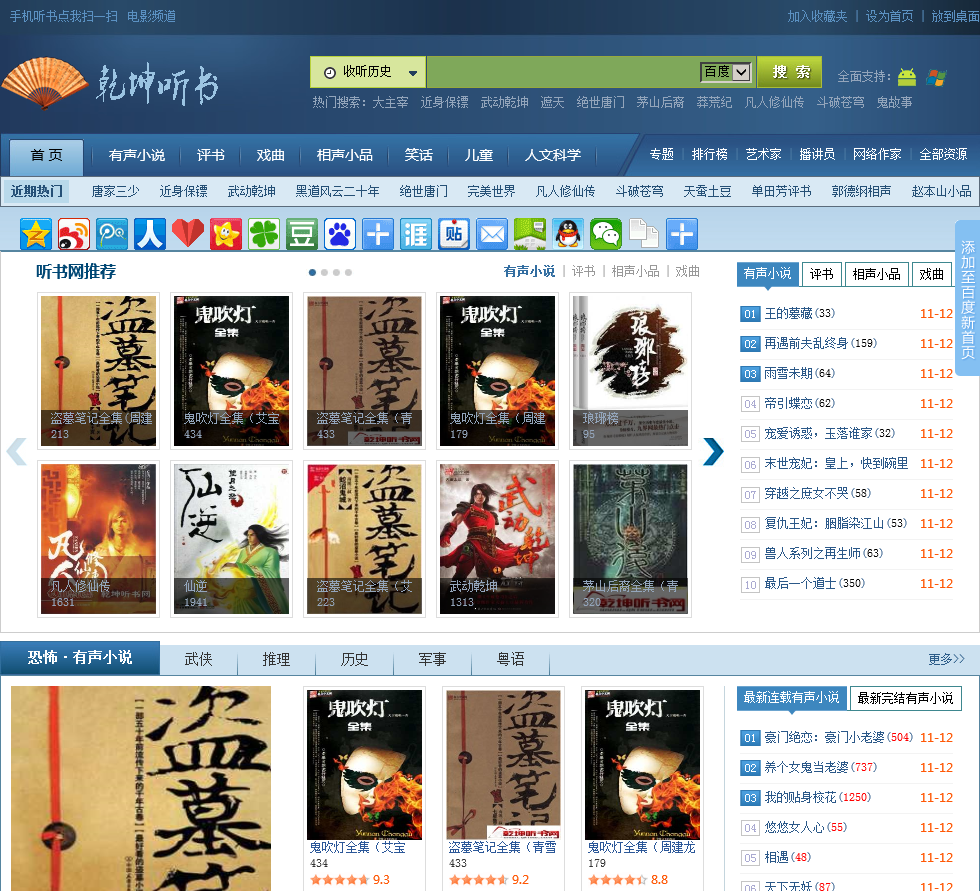Open 收听历史 dropdown

368,72
